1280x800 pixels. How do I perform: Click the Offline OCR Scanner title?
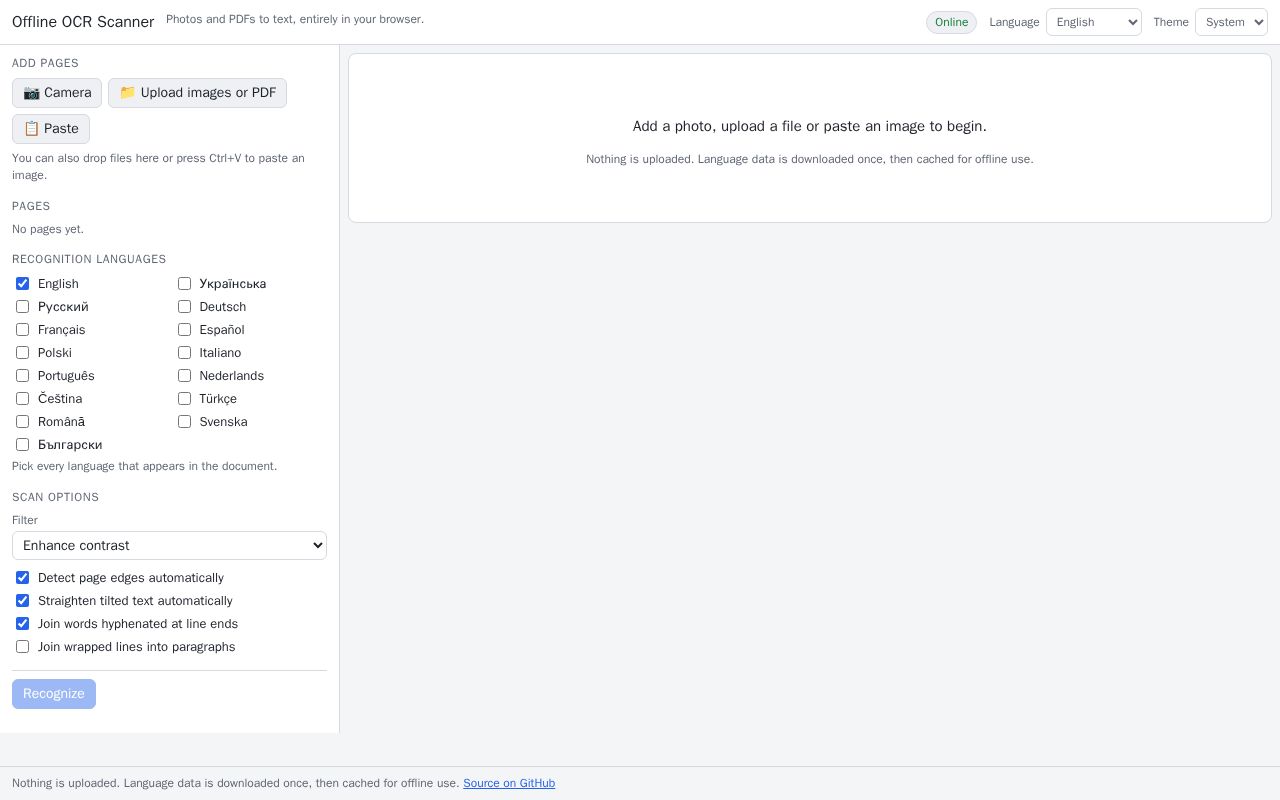(83, 22)
